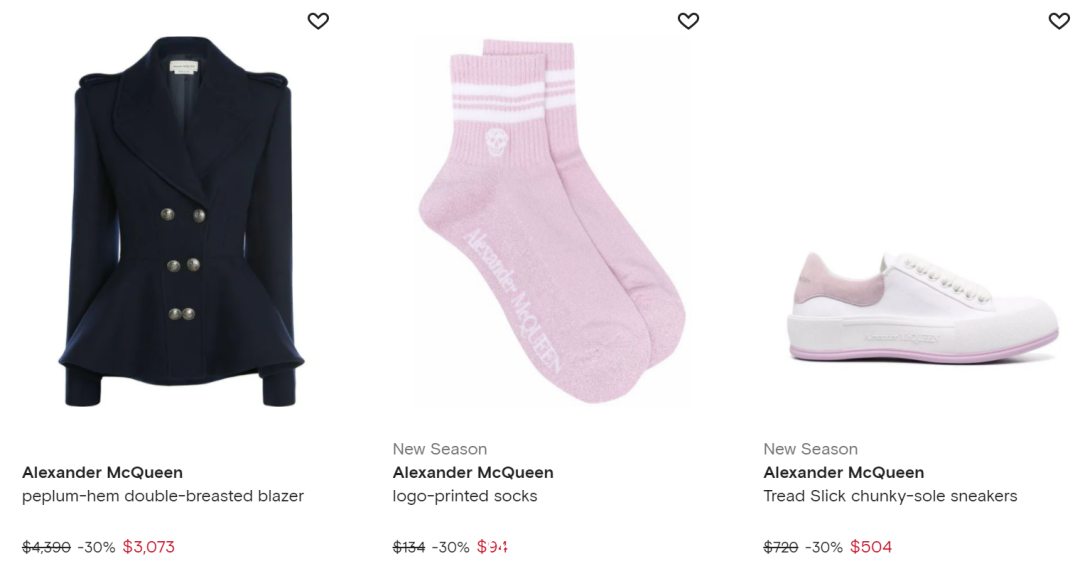The height and width of the screenshot is (561, 1080).
Task: Open Alexander McQueen brand above sneakers description
Action: pos(844,473)
